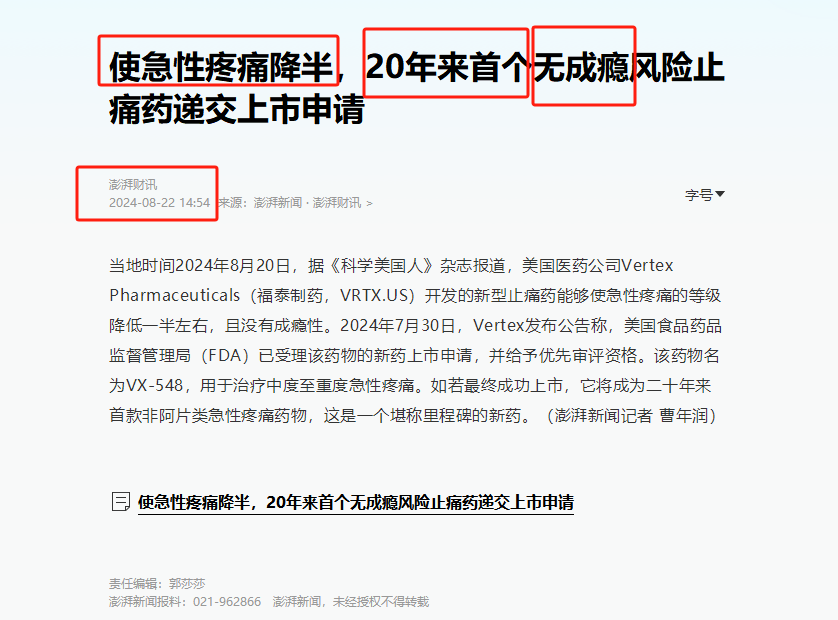Click the boxed 无成瘾 headline text
The height and width of the screenshot is (620, 838).
[581, 67]
